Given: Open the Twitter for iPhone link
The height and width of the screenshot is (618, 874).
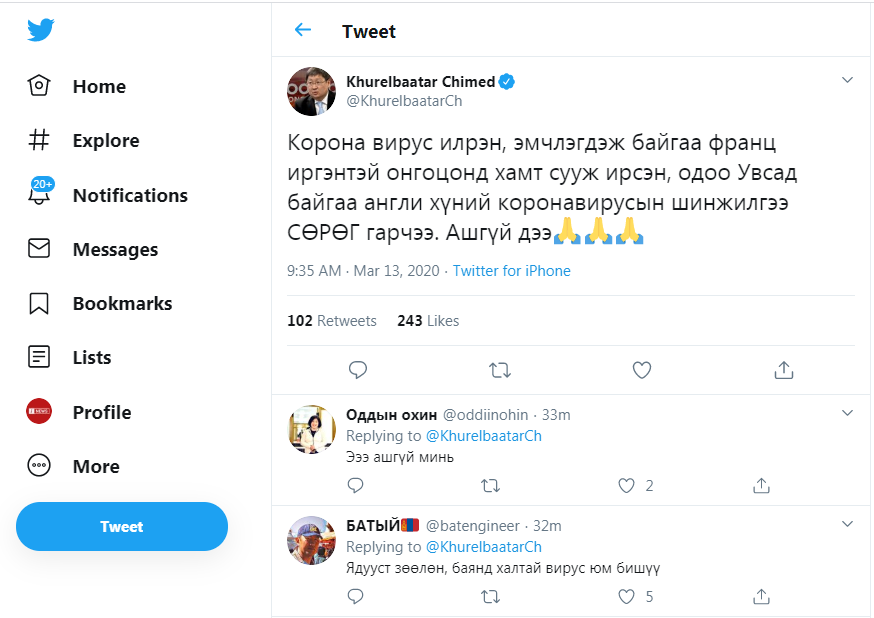Looking at the screenshot, I should click(511, 271).
